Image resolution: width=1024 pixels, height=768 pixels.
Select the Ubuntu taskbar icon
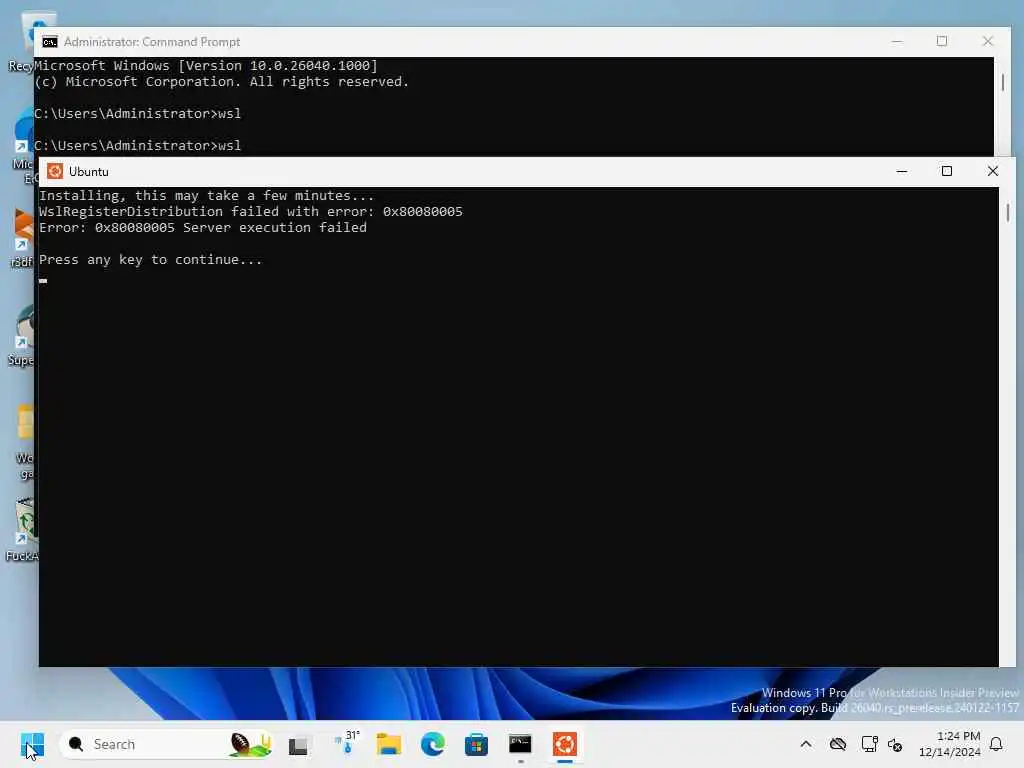pyautogui.click(x=565, y=744)
